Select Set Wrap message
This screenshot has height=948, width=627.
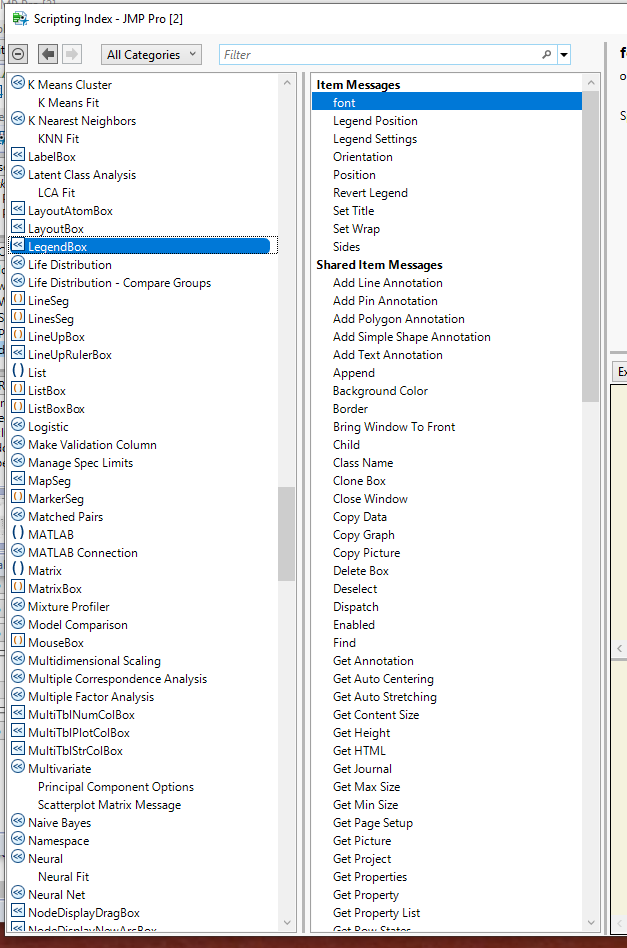coord(356,229)
